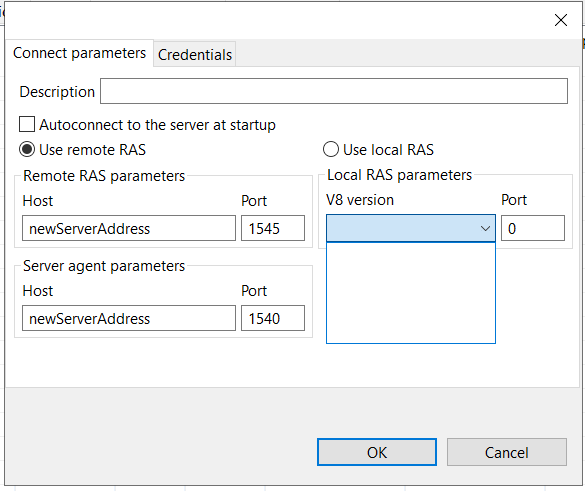Click the Remote RAS Port field showing 1545
585x491 pixels.
[x=273, y=228]
